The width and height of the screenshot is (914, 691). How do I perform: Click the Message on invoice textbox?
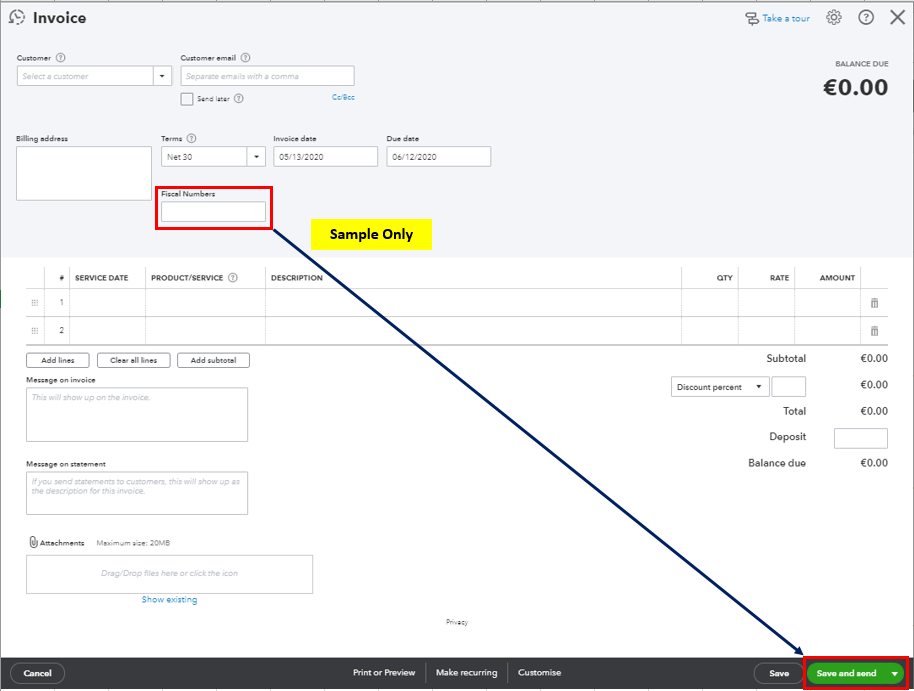(x=137, y=415)
